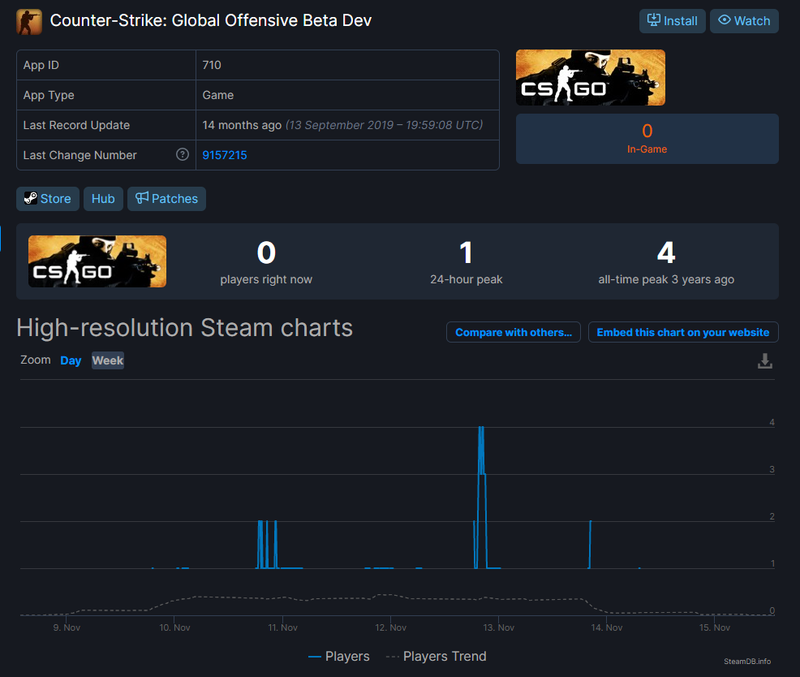The height and width of the screenshot is (677, 800).
Task: Click the App Type value Game
Action: [218, 95]
